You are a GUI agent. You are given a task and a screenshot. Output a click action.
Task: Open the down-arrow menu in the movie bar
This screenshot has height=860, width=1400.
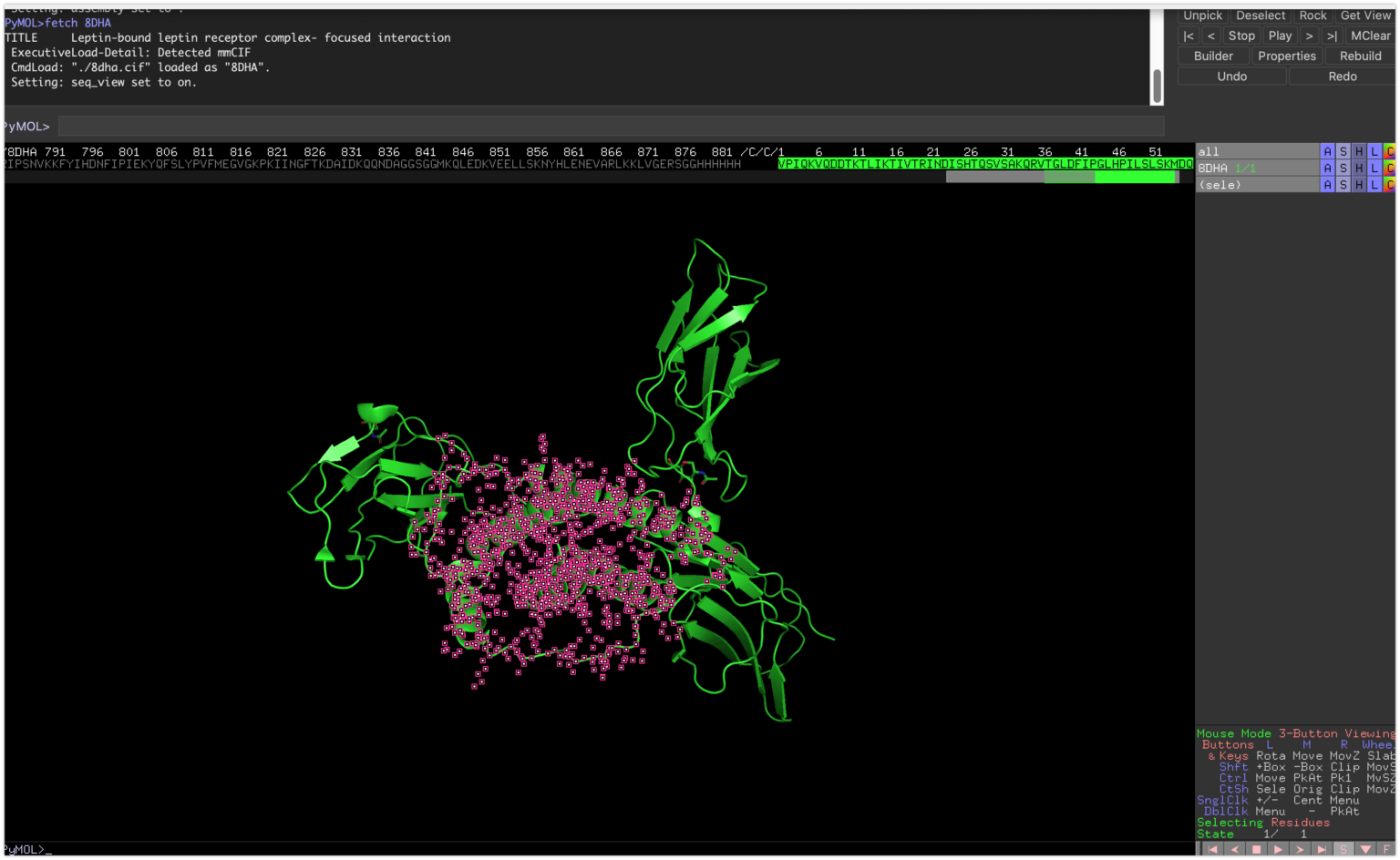tap(1365, 848)
